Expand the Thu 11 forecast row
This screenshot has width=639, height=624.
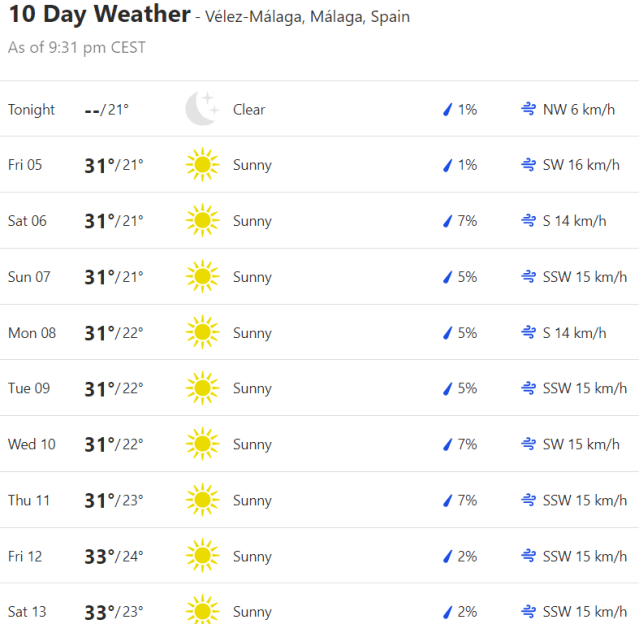[320, 500]
